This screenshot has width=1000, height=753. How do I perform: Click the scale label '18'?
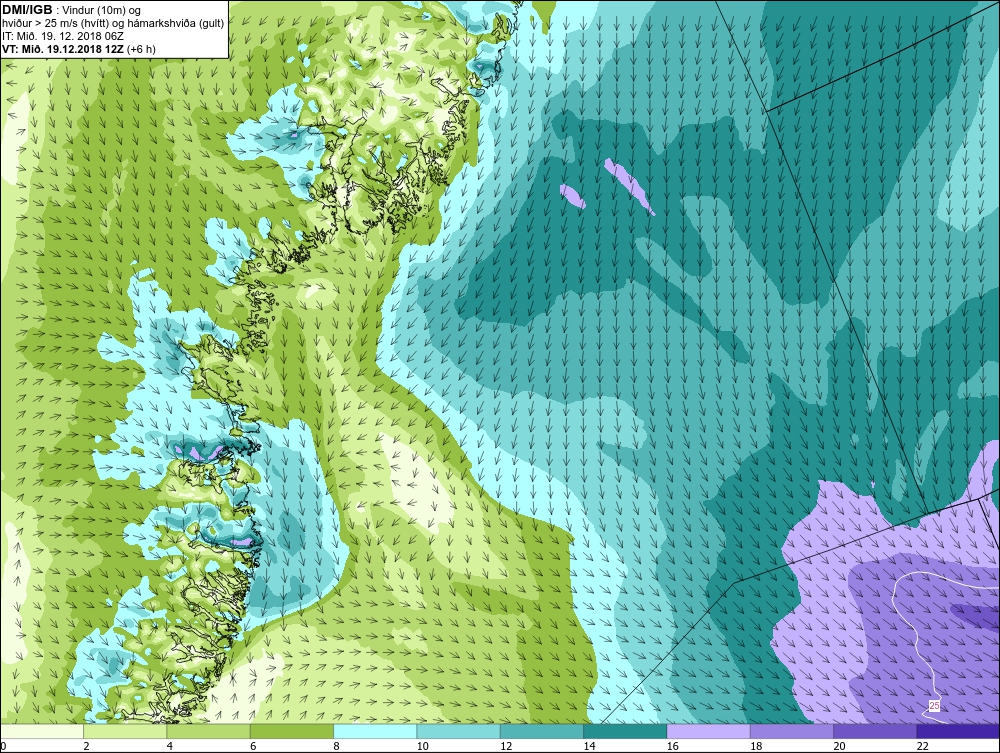click(x=756, y=747)
